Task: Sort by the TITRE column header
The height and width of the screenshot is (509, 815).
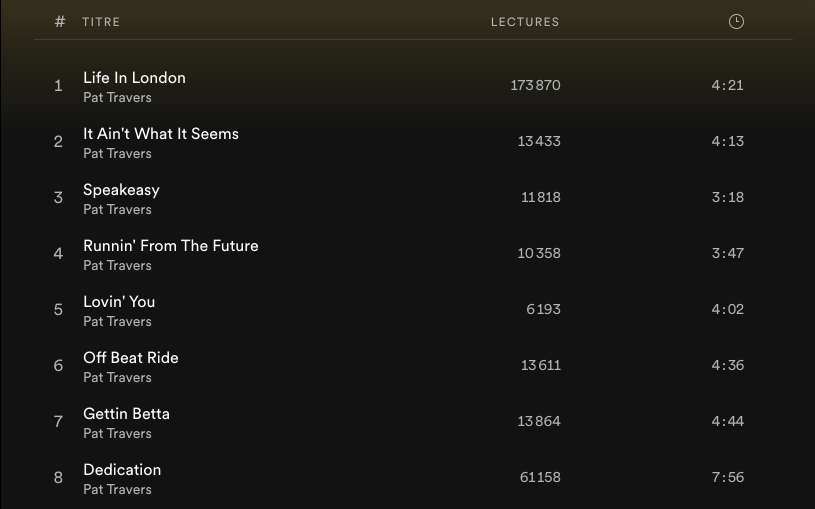Action: [x=101, y=22]
